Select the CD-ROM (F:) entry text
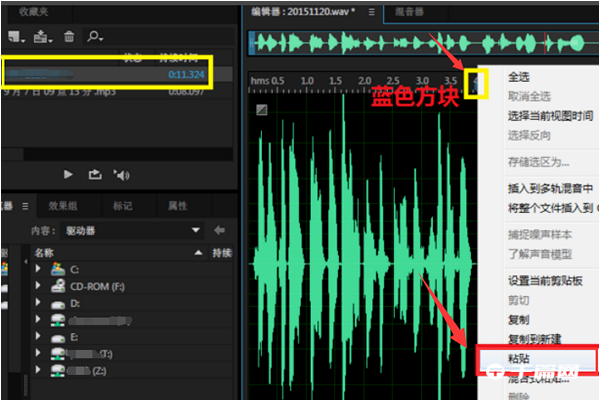The image size is (600, 400). (97, 286)
